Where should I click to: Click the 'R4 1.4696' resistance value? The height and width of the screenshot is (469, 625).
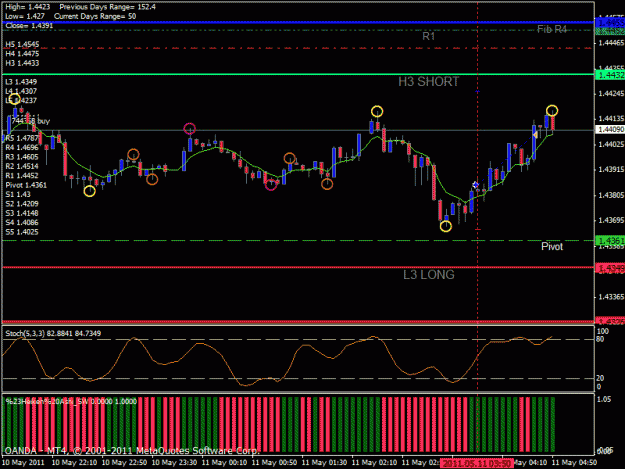tap(22, 147)
